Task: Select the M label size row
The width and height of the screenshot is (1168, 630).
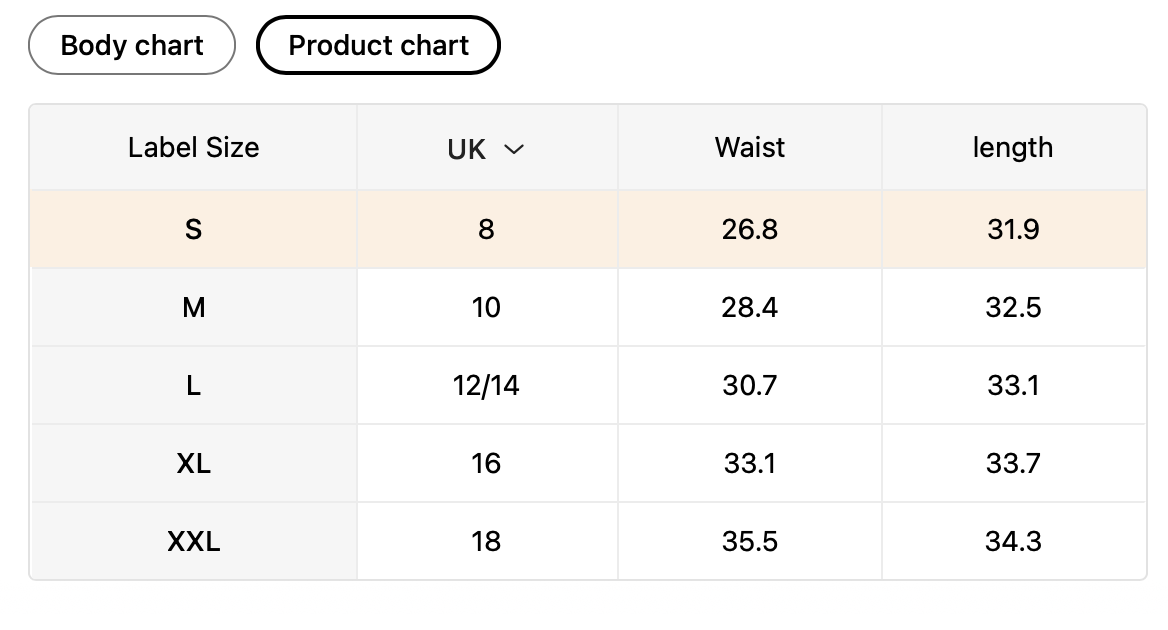Action: point(193,308)
